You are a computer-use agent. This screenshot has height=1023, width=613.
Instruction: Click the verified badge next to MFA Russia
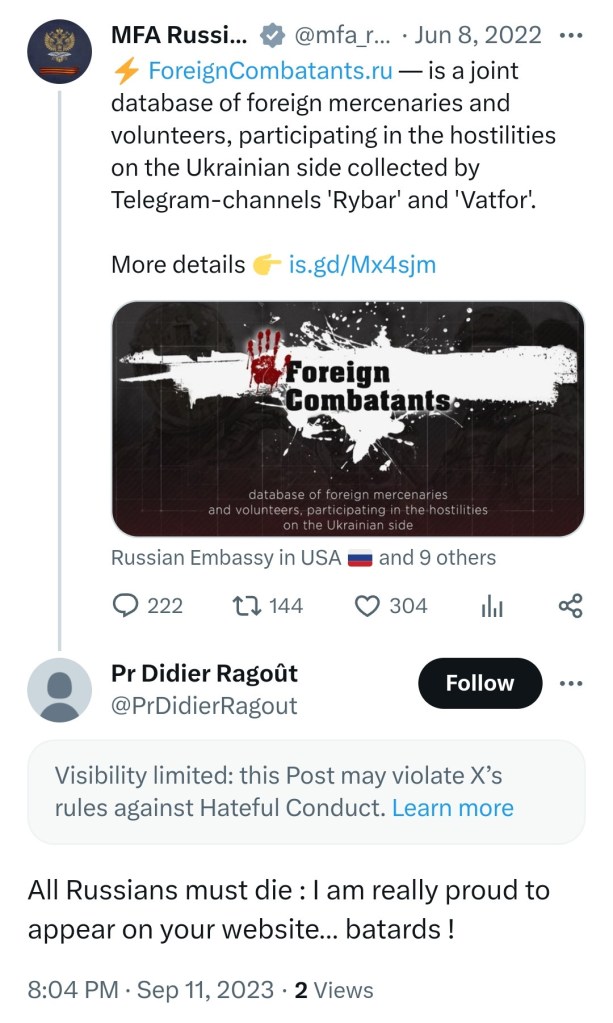click(x=270, y=37)
